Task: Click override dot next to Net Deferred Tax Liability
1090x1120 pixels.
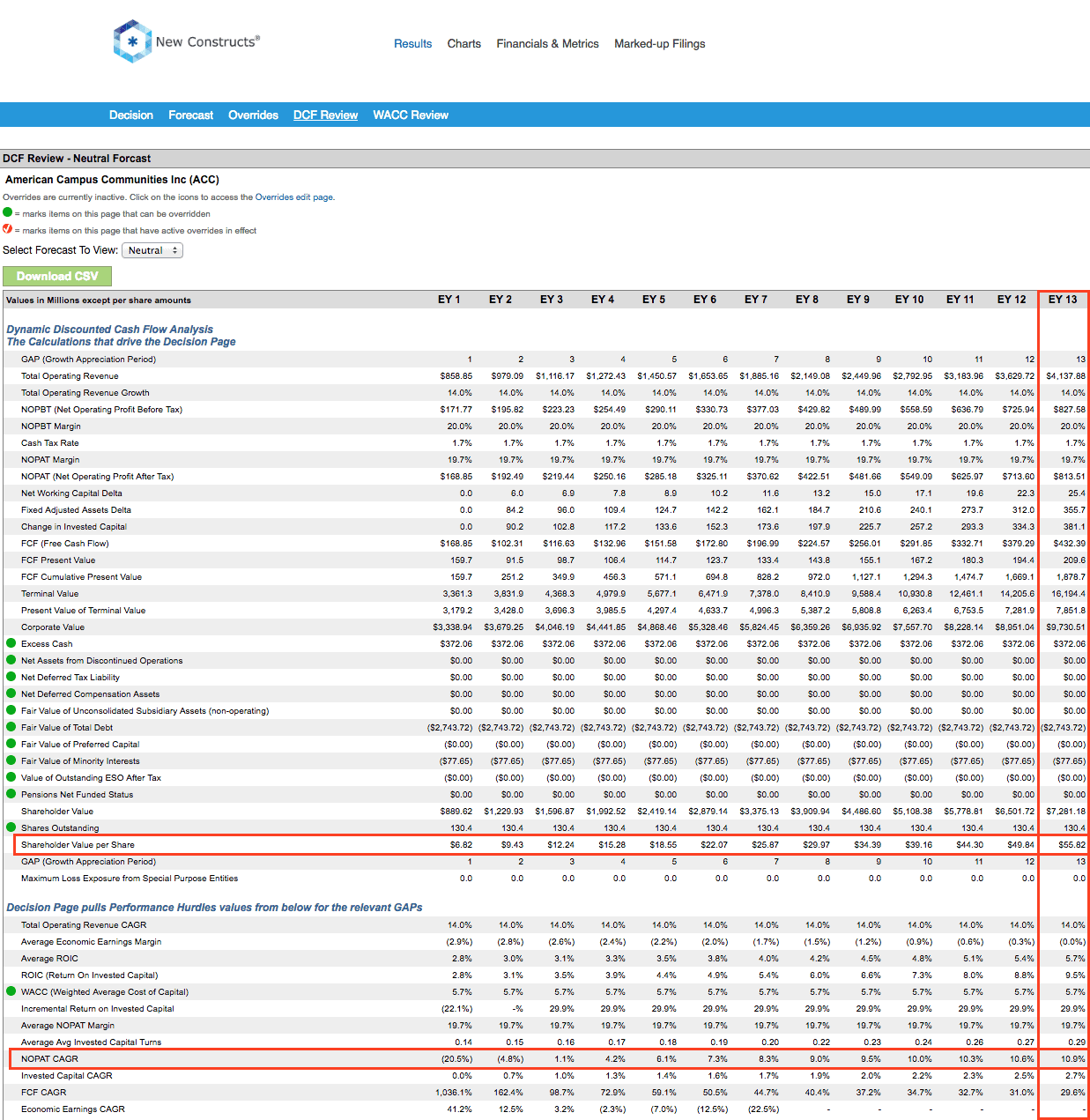Action: point(11,677)
